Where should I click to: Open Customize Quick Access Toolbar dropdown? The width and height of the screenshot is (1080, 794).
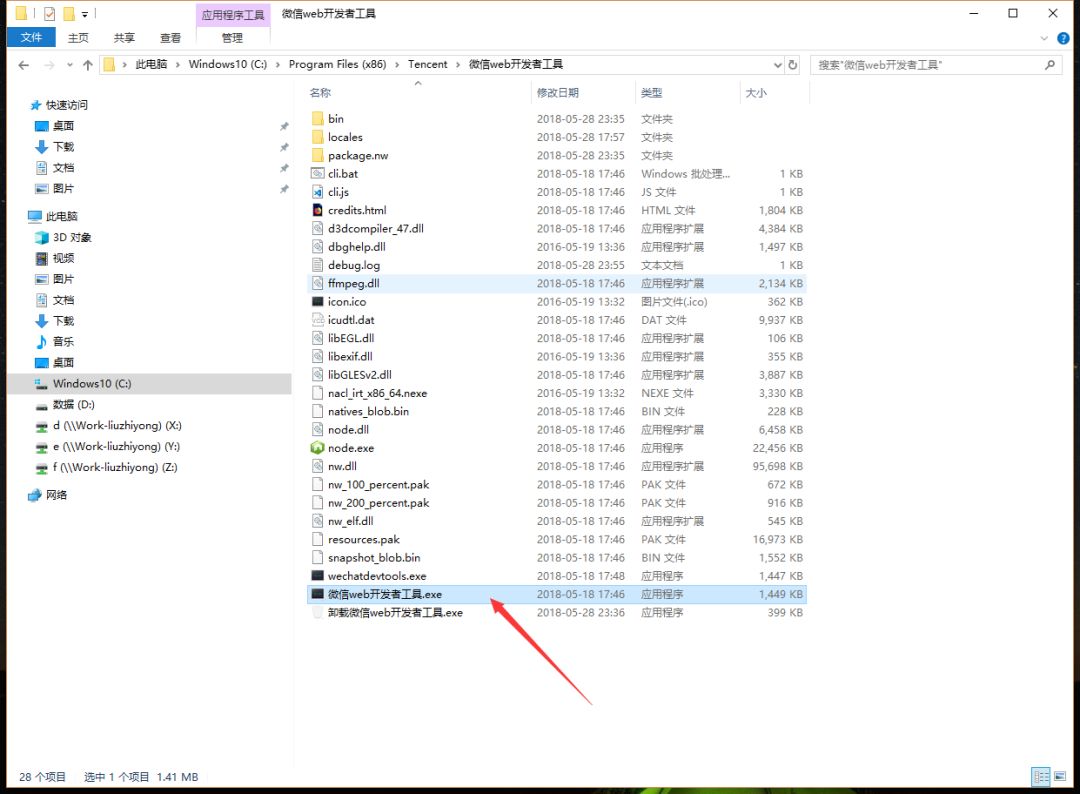tap(85, 14)
